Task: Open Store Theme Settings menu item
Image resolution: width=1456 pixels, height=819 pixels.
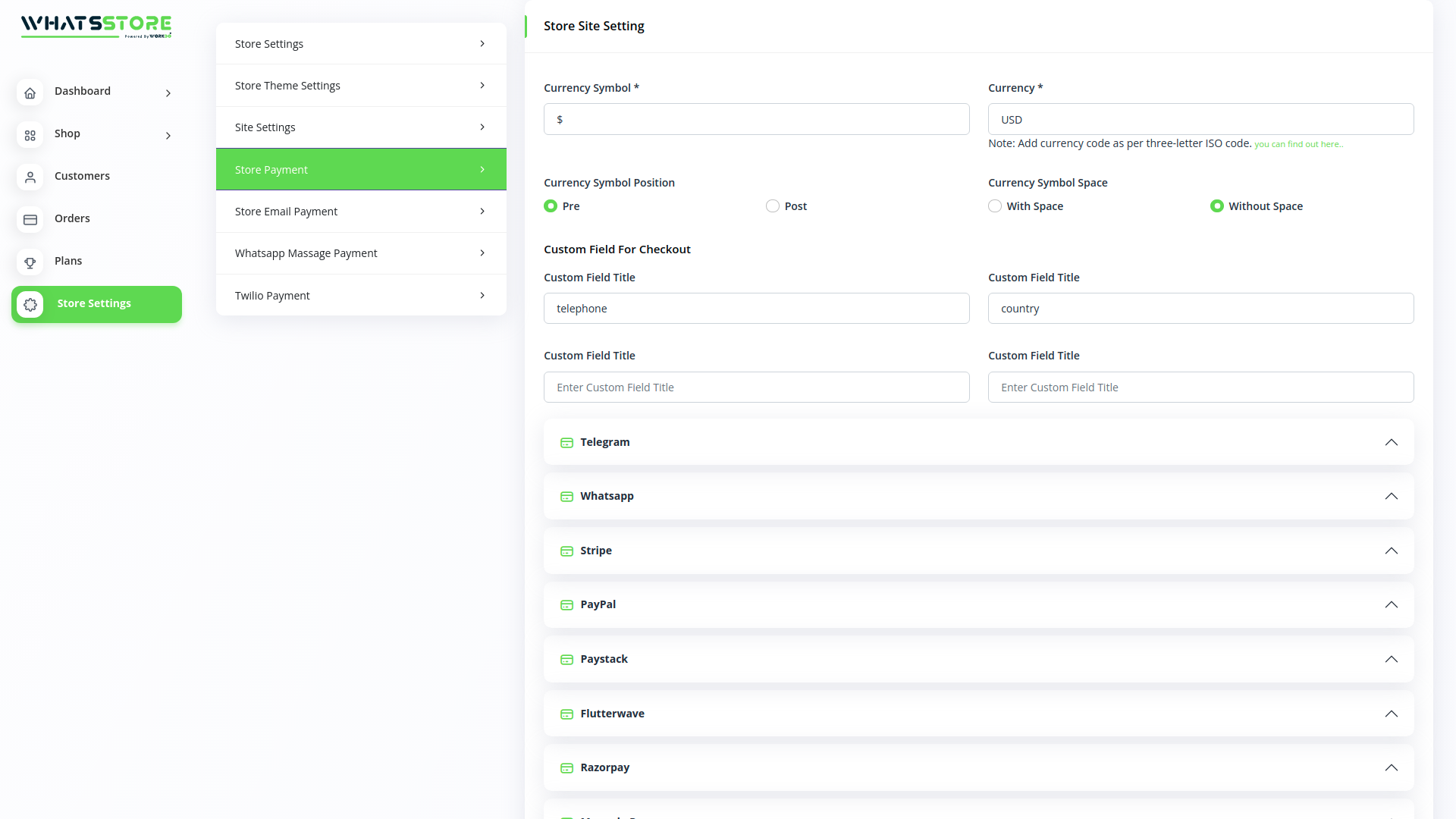Action: pyautogui.click(x=361, y=86)
